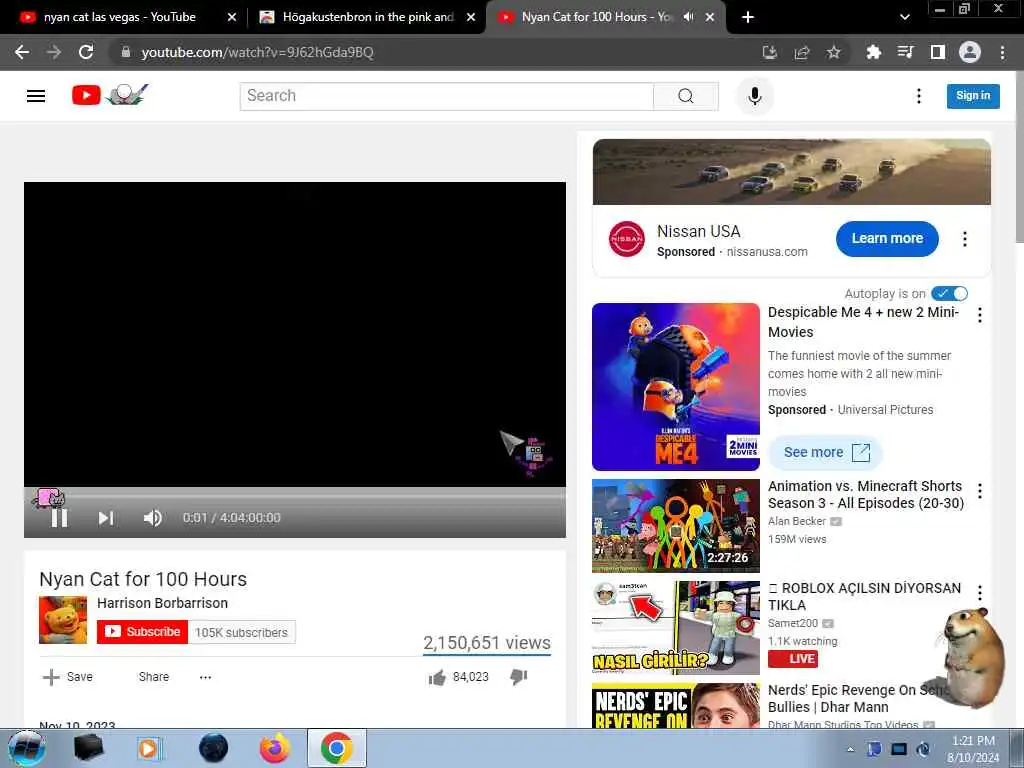This screenshot has width=1024, height=768.
Task: Close the nyan cat las vegas tab
Action: [x=232, y=17]
